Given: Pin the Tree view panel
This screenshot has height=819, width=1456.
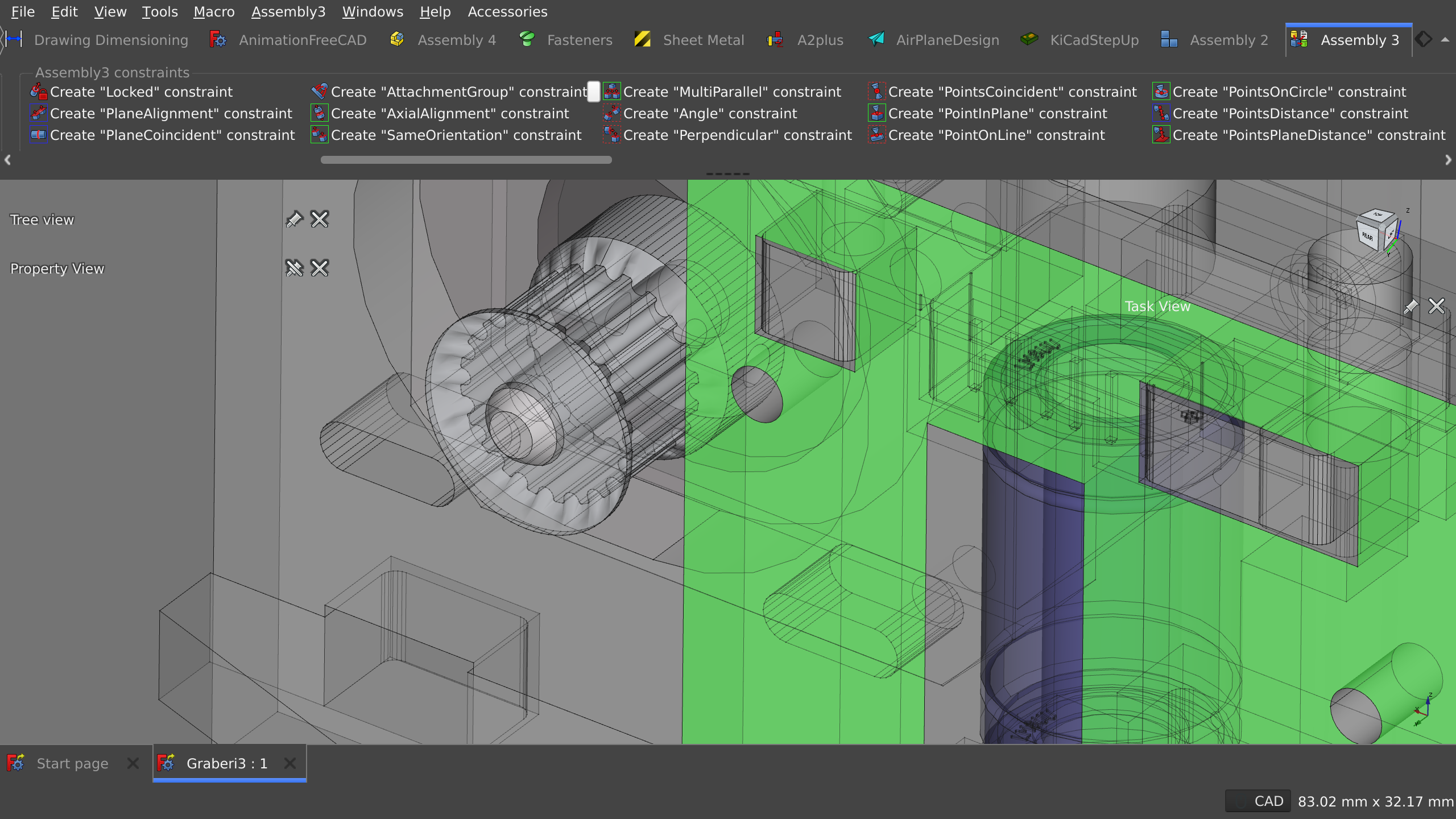Looking at the screenshot, I should [x=294, y=219].
